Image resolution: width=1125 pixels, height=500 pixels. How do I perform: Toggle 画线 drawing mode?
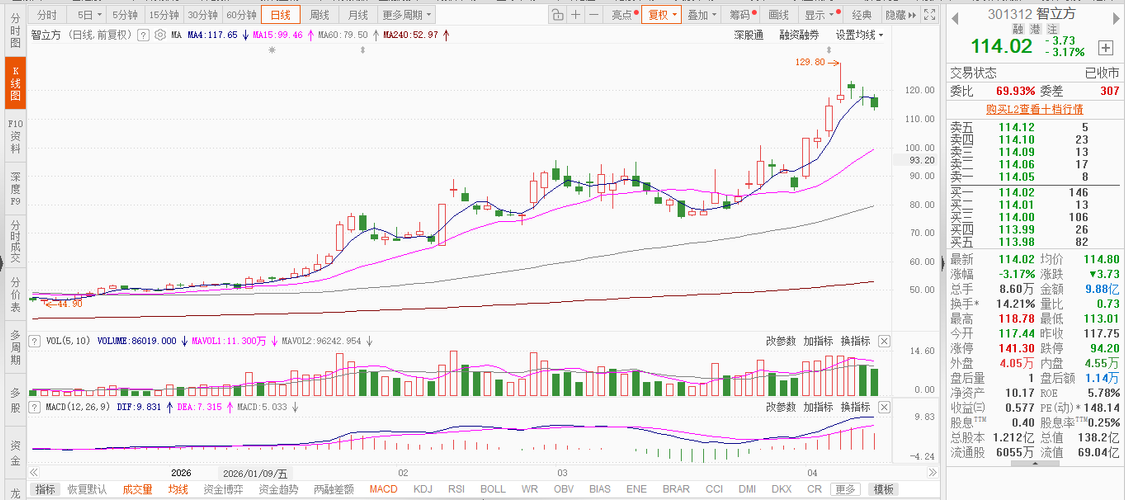coord(778,14)
